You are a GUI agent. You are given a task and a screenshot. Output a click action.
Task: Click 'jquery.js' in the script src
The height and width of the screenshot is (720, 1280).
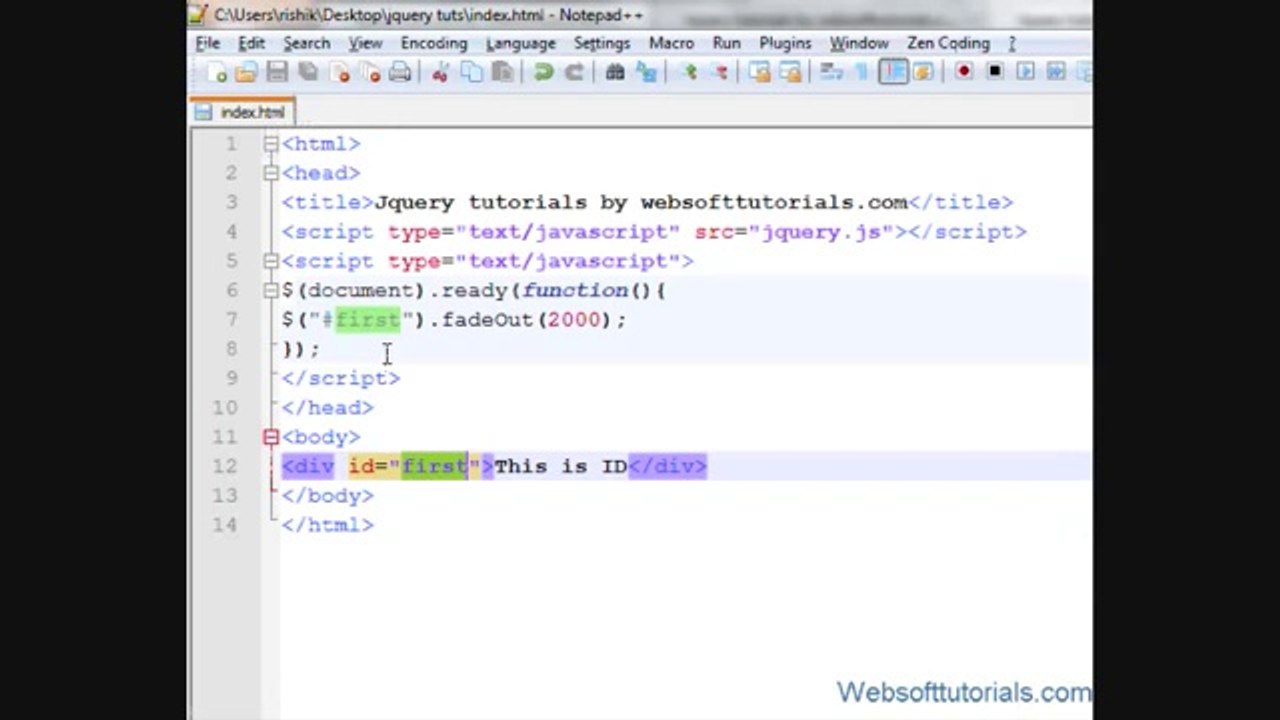[821, 232]
